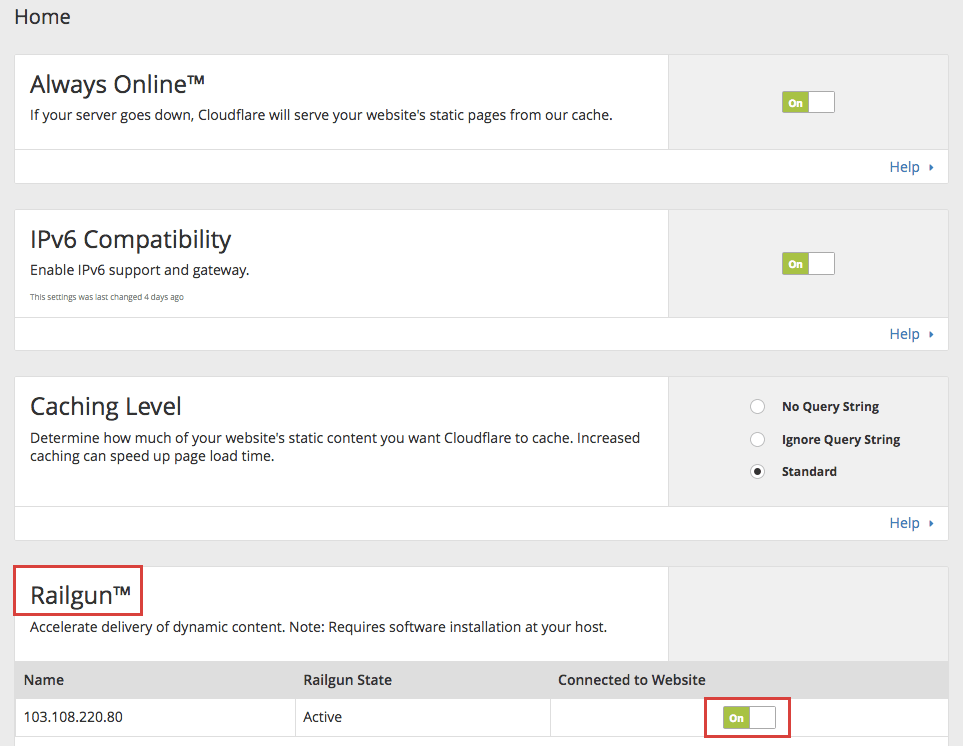963x746 pixels.
Task: Click the Connected to Website column header
Action: point(631,680)
